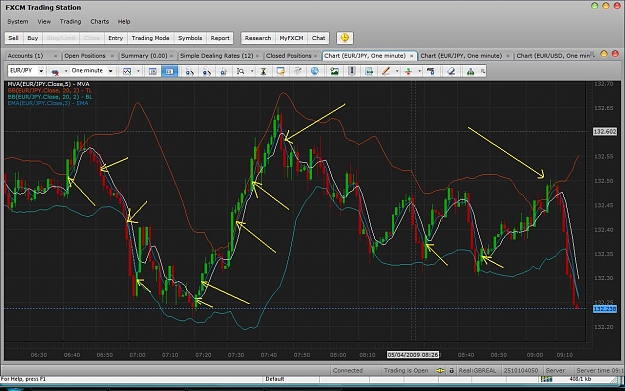Click the padlock icon in the status bar
Screen dimensions: 625x391
[x=451, y=370]
